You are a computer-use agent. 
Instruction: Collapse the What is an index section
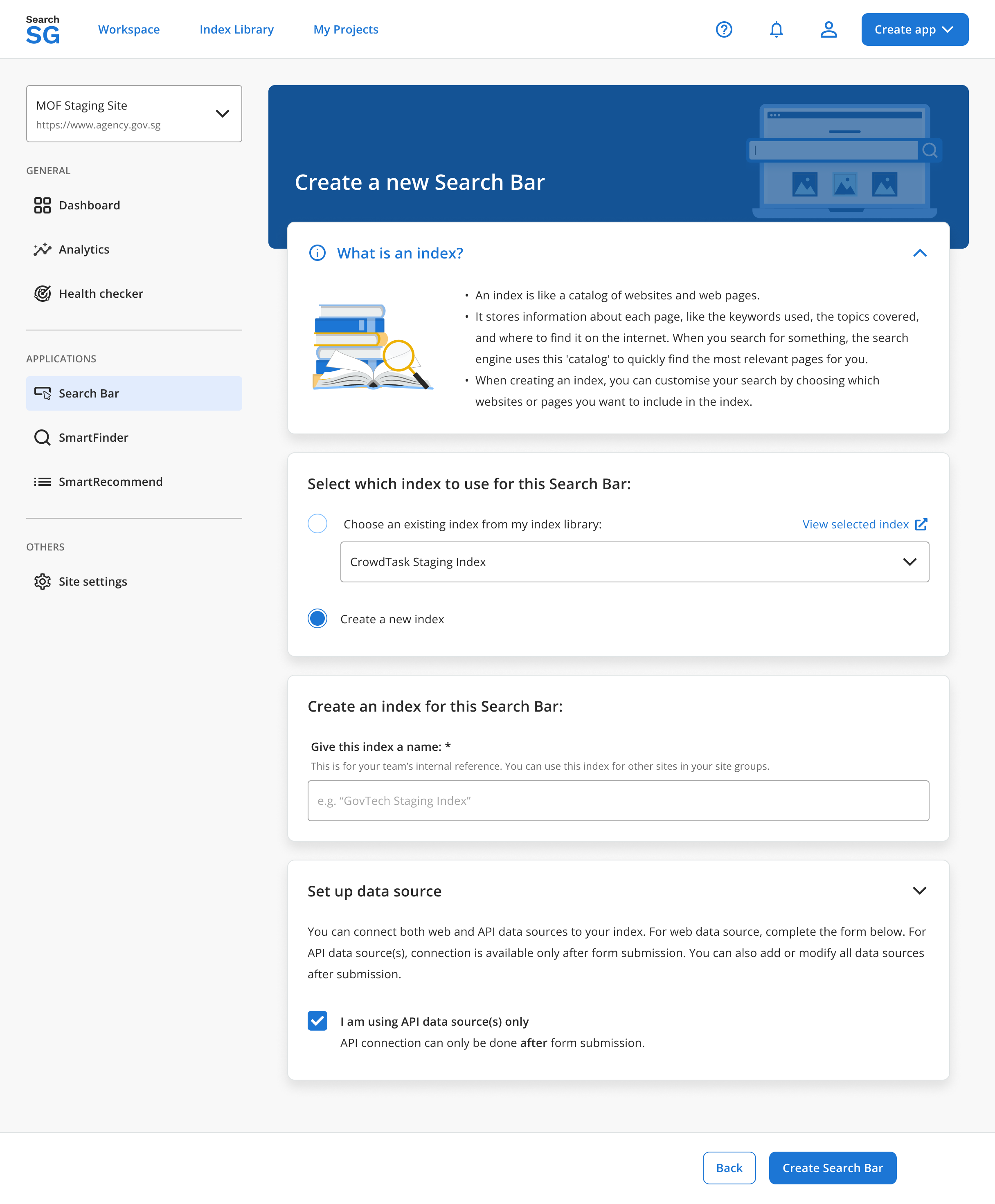click(920, 253)
